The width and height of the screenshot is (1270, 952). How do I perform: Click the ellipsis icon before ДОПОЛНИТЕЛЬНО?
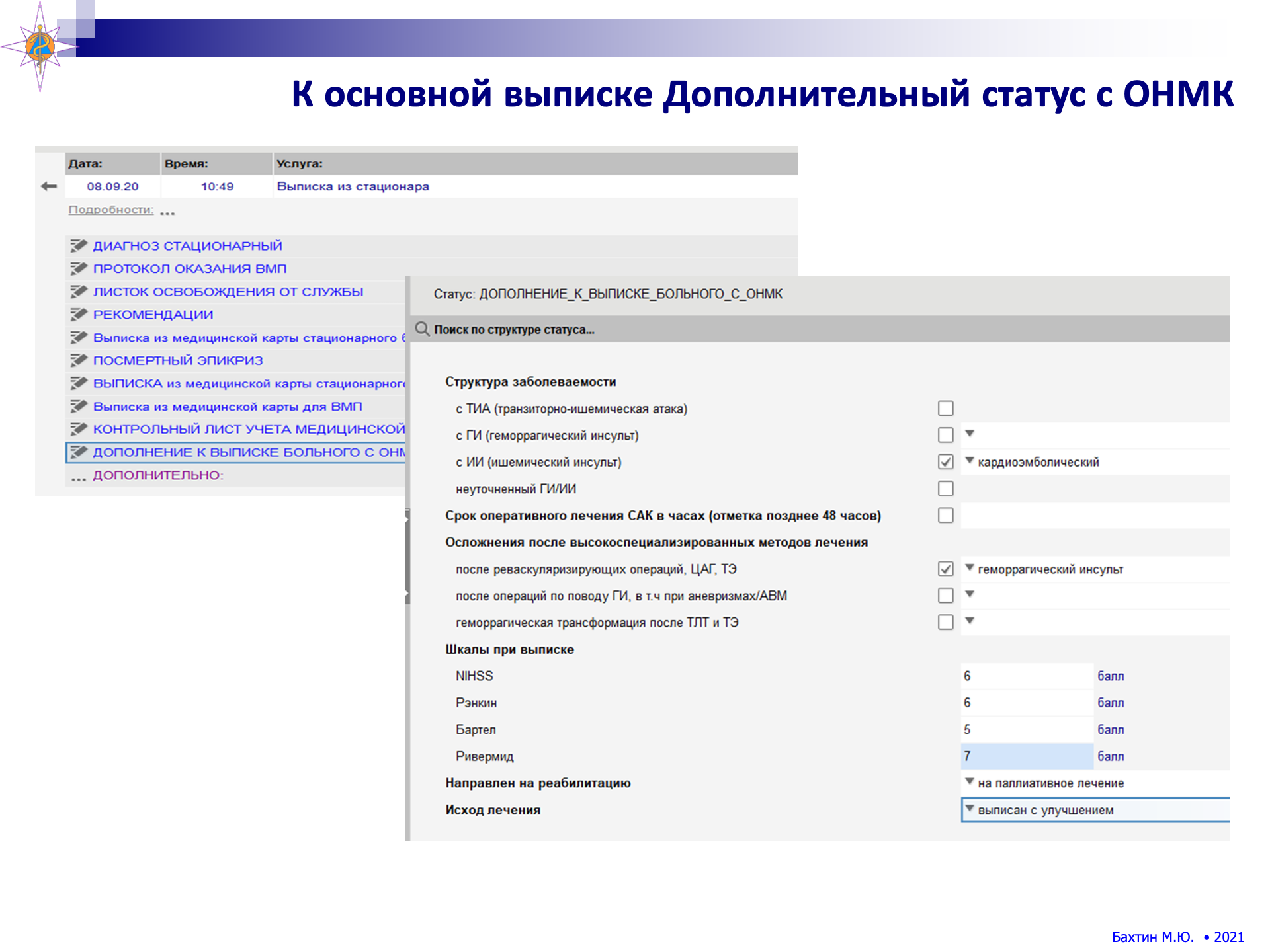79,478
